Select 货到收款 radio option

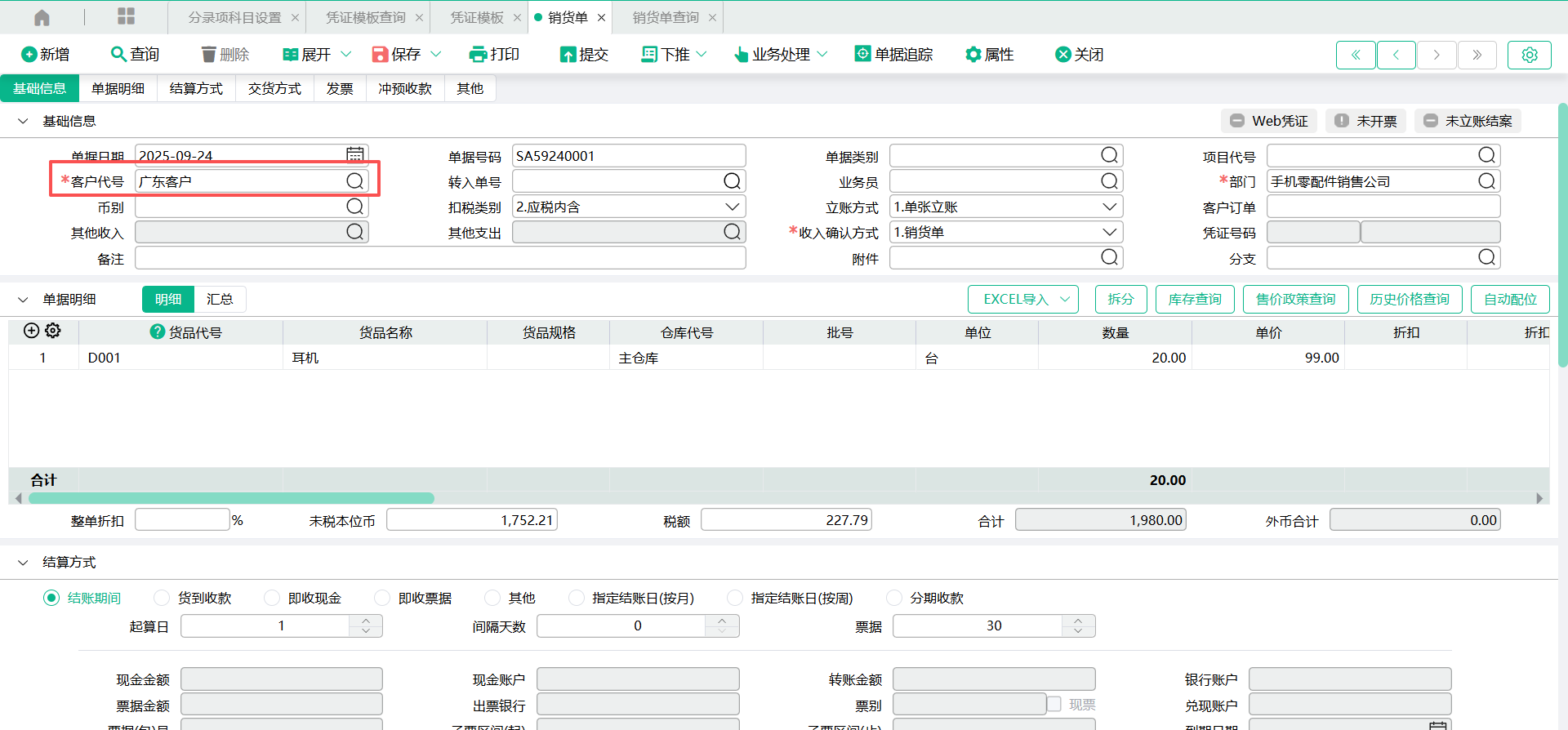[162, 598]
